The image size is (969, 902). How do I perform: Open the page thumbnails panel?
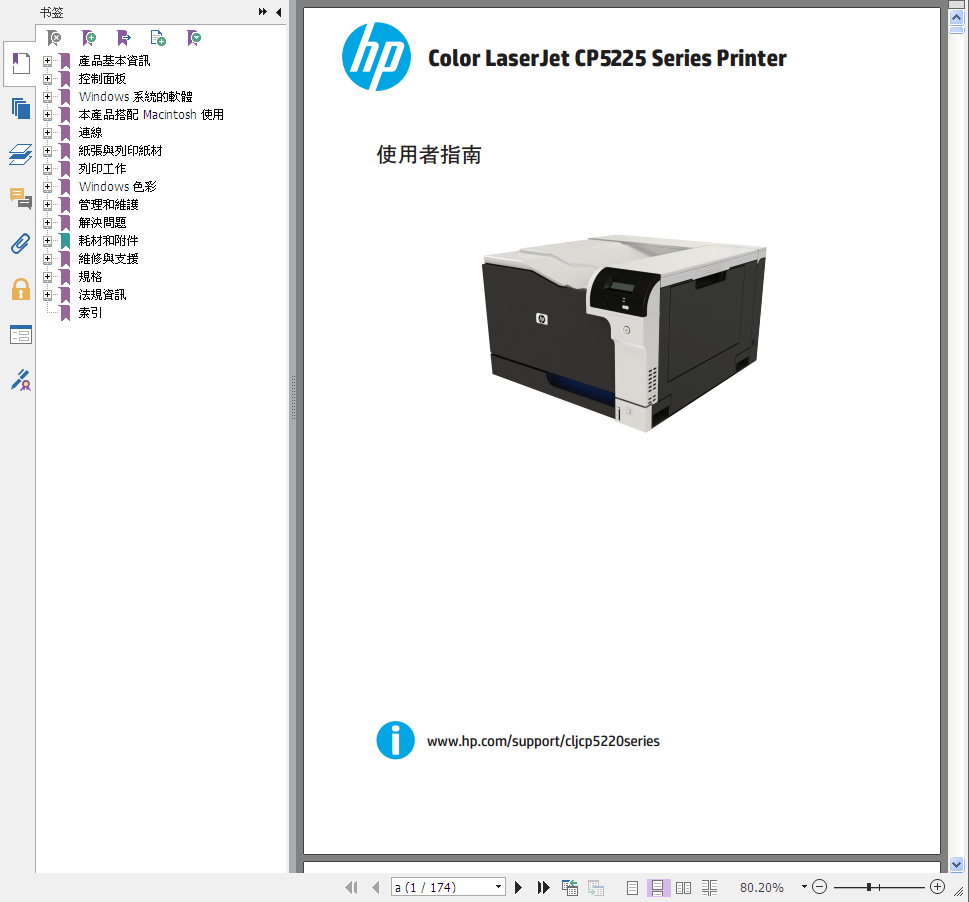(x=20, y=108)
